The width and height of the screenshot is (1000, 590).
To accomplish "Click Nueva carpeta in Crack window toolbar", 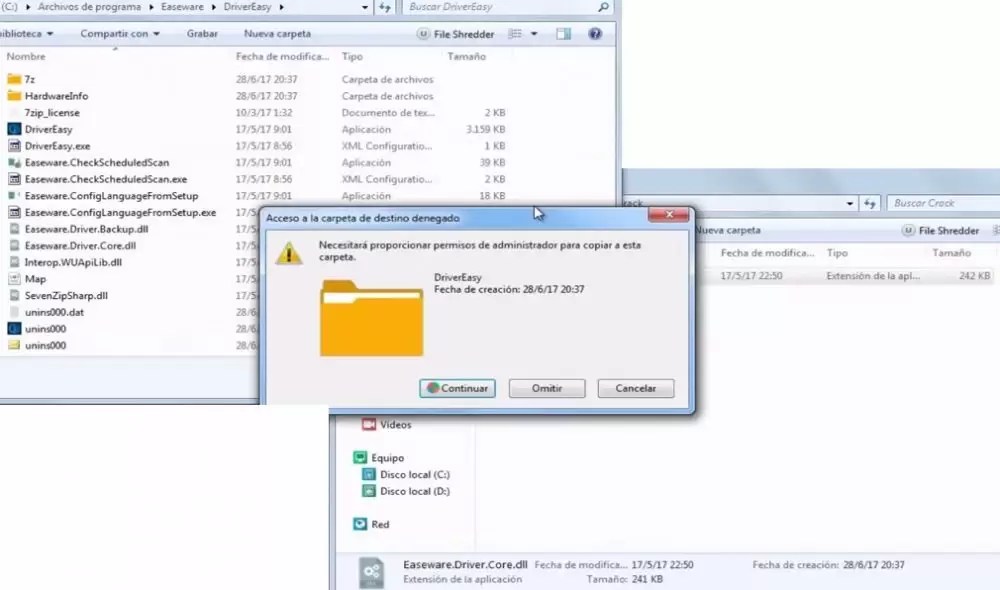I will 728,230.
